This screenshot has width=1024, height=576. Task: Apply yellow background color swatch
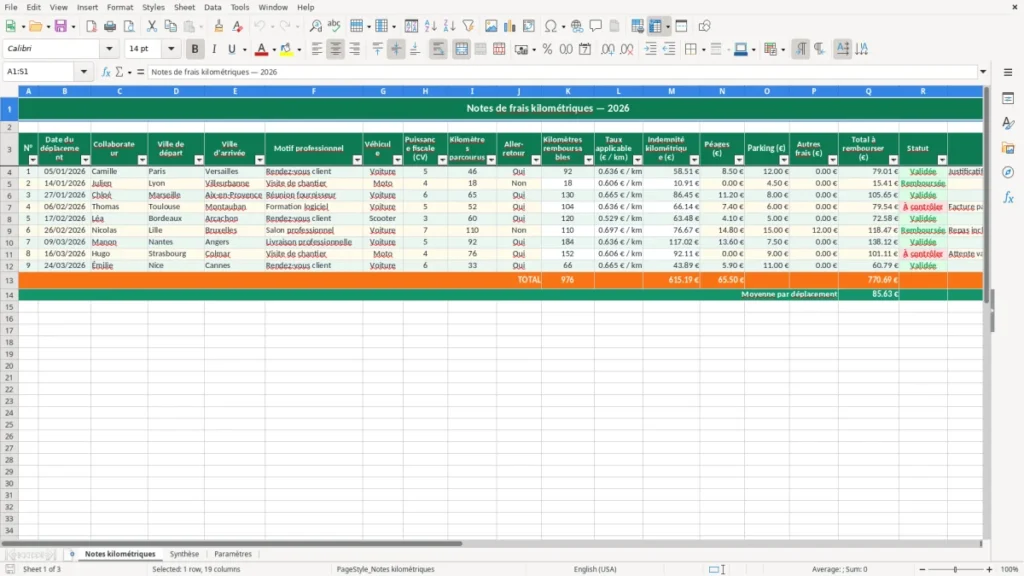pos(286,49)
